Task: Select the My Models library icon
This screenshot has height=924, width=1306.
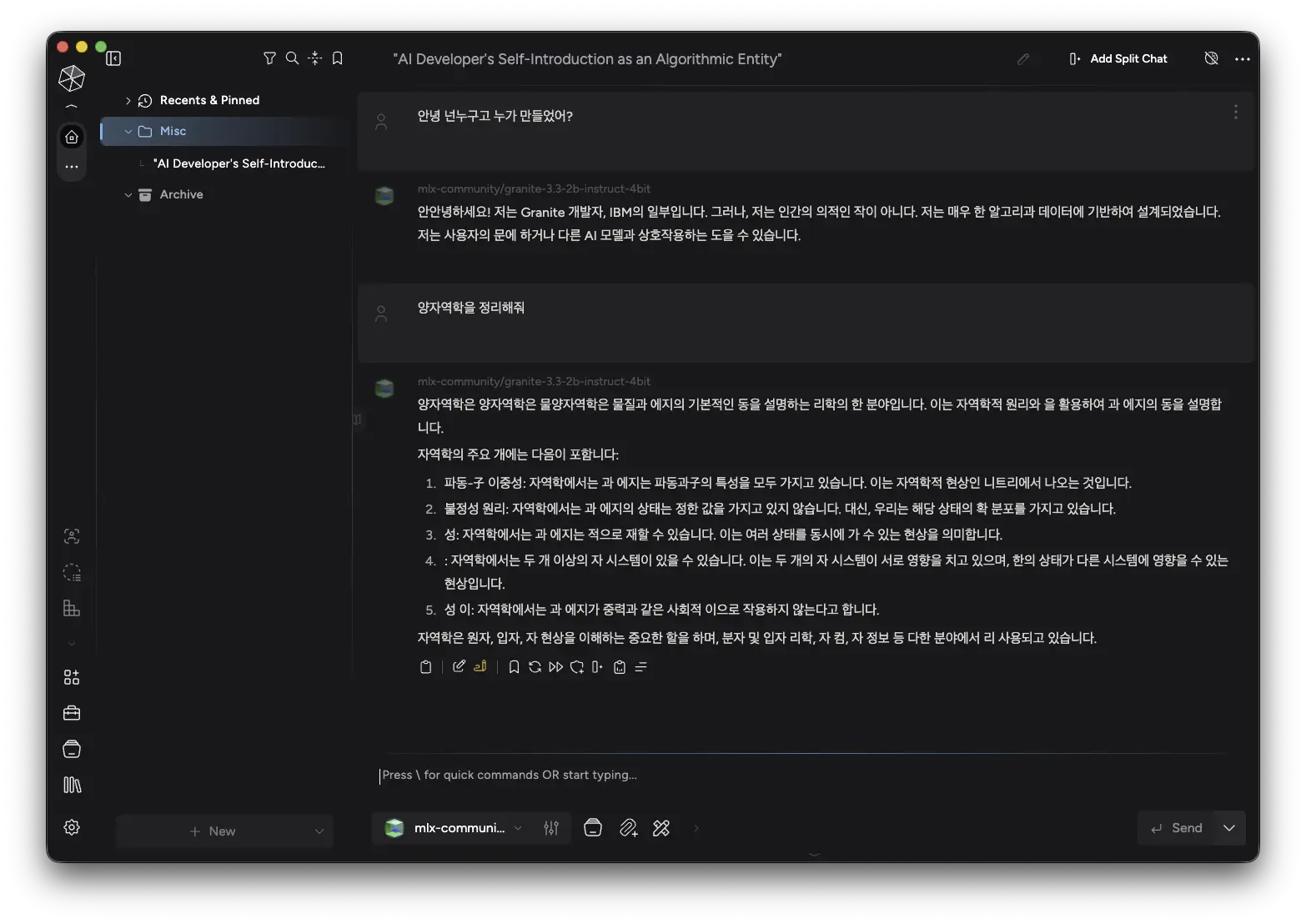Action: 72,785
